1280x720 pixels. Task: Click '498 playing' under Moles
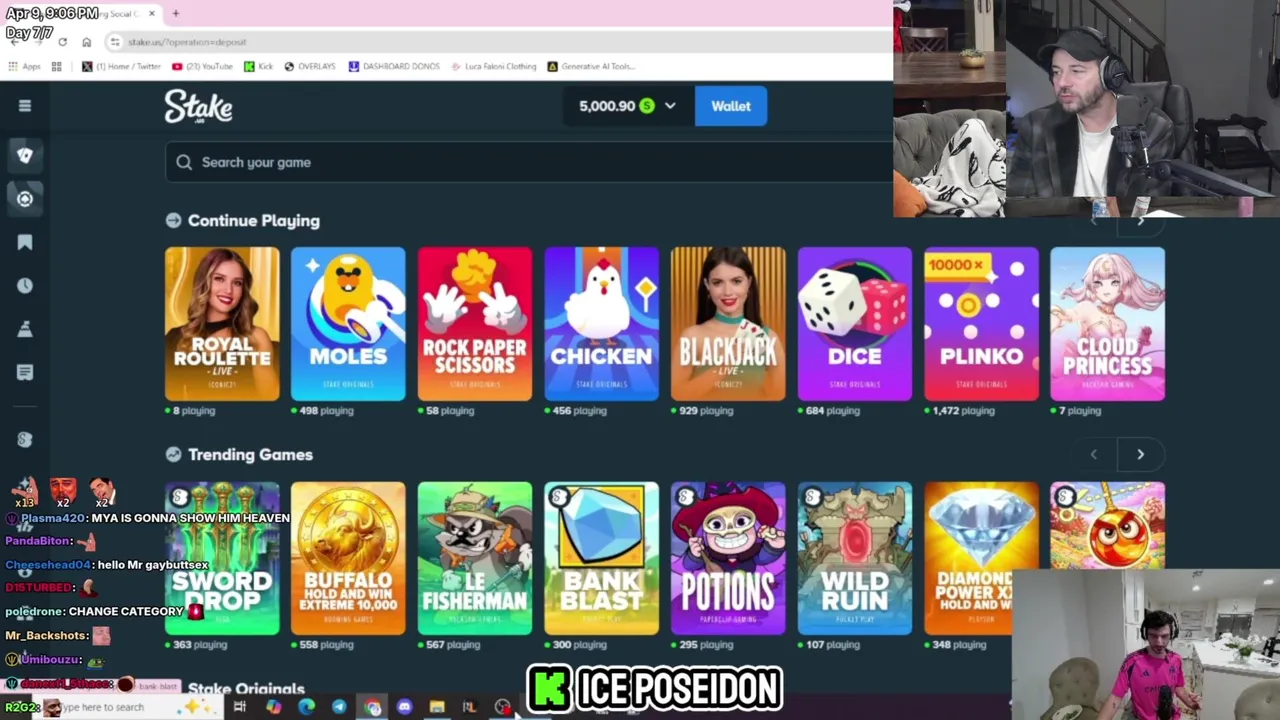click(x=326, y=411)
